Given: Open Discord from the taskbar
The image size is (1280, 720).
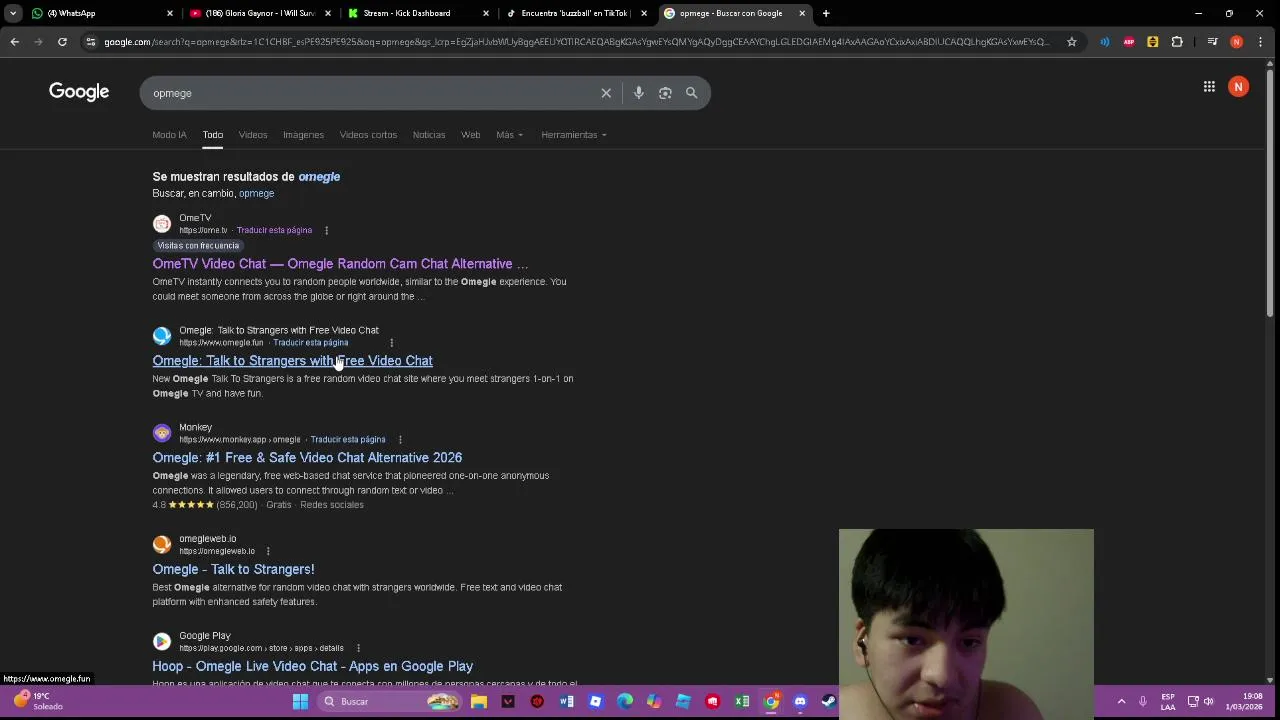Looking at the screenshot, I should point(800,701).
